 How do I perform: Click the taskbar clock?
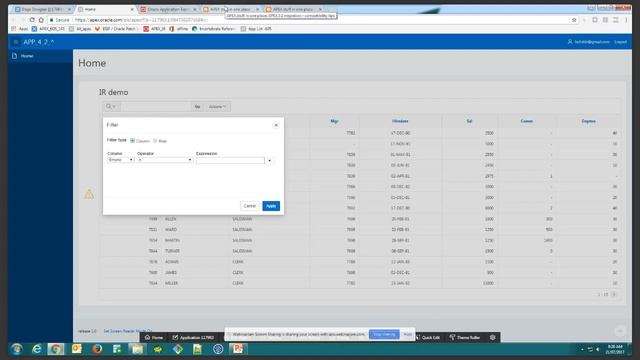pos(616,349)
